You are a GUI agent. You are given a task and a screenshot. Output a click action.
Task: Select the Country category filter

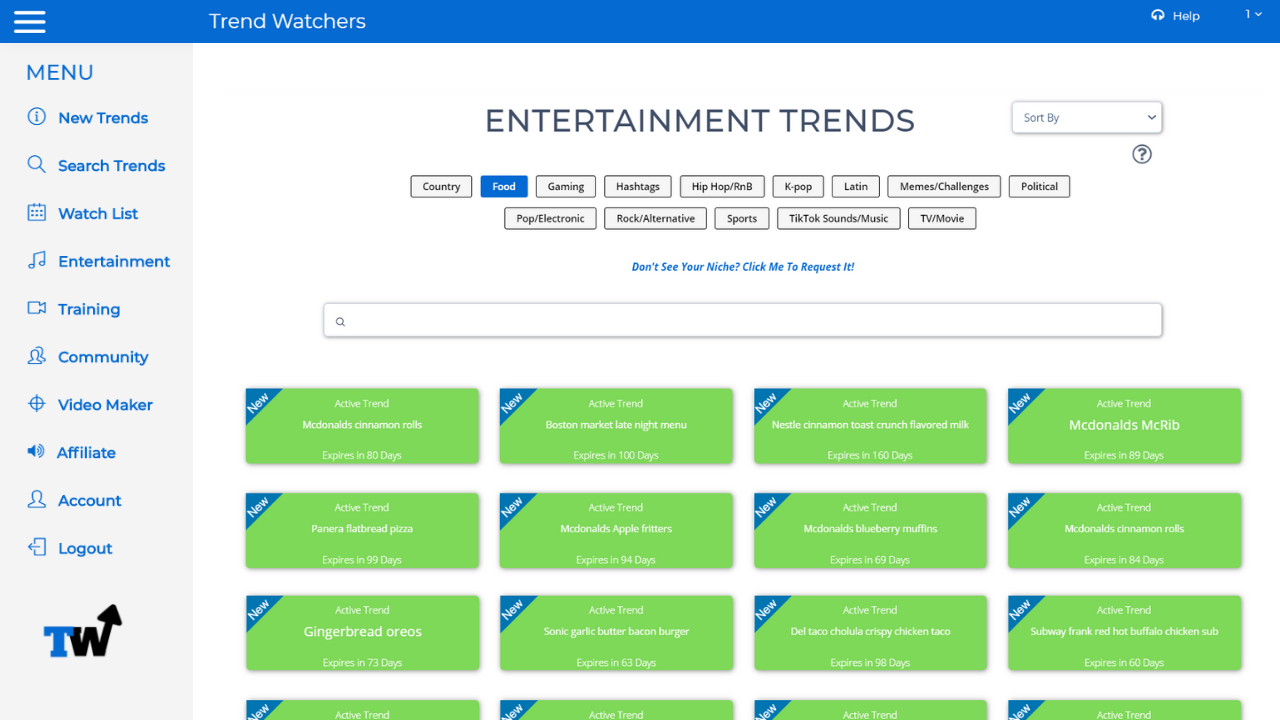[x=441, y=186]
